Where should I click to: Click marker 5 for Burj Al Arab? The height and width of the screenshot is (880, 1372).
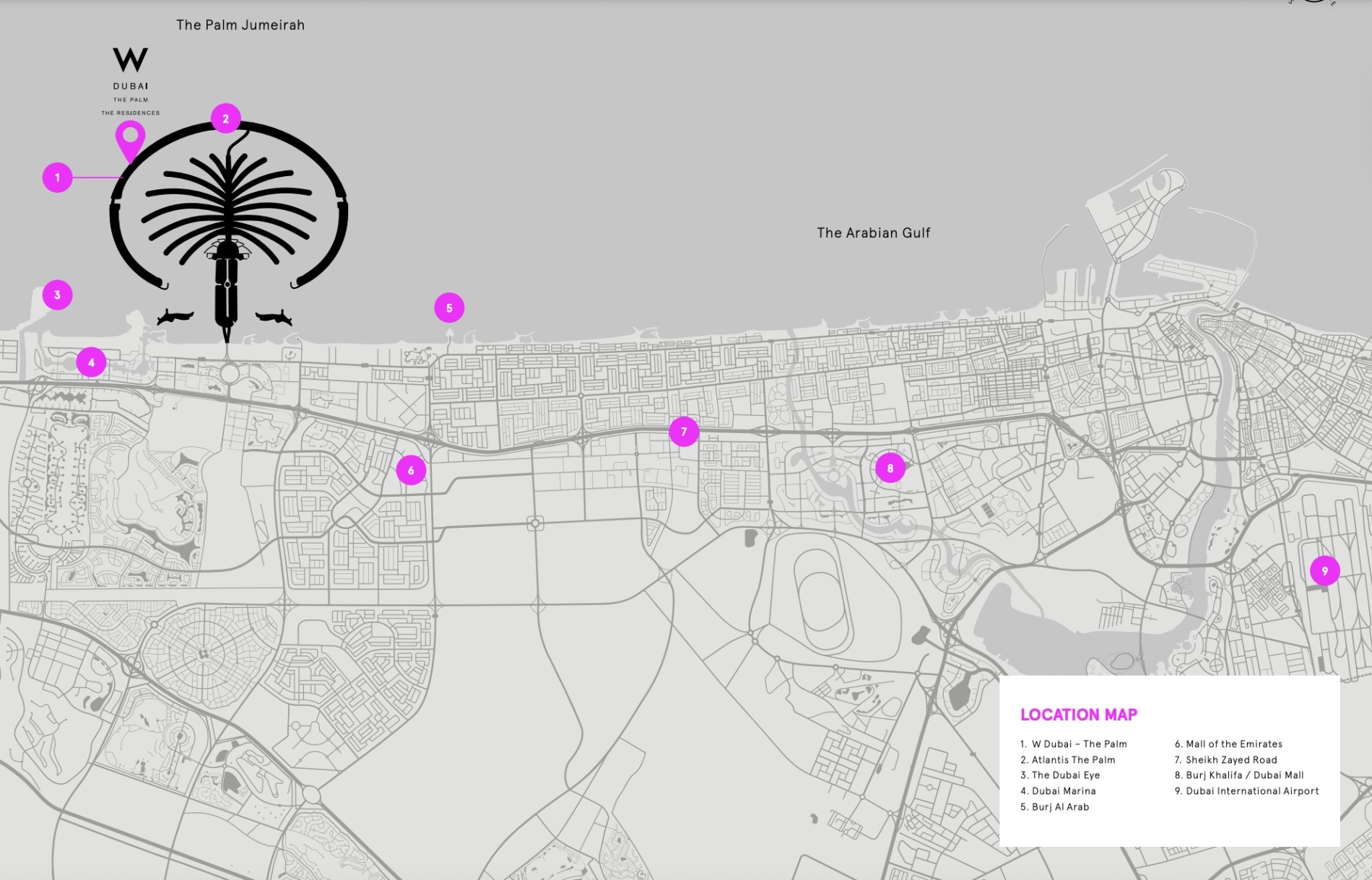pyautogui.click(x=449, y=308)
